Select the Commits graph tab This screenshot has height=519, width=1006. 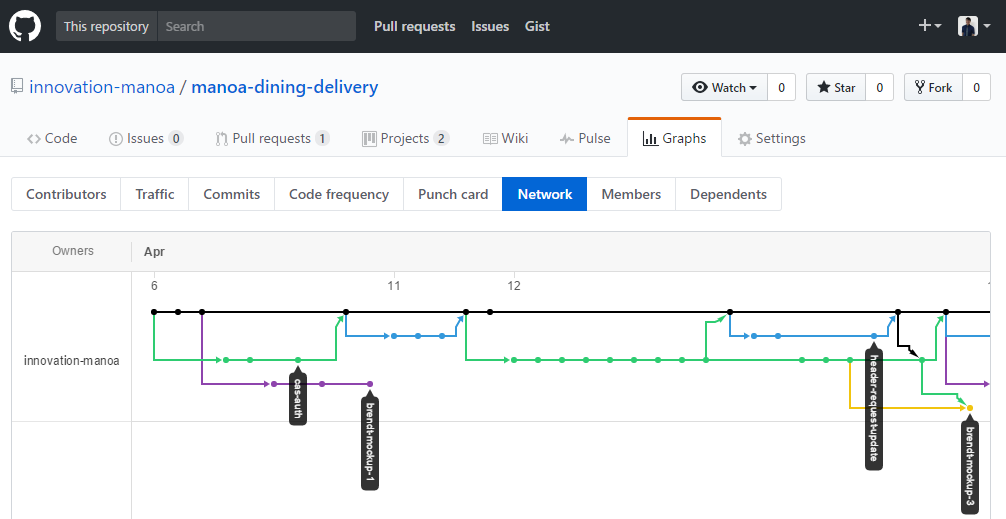(x=232, y=194)
